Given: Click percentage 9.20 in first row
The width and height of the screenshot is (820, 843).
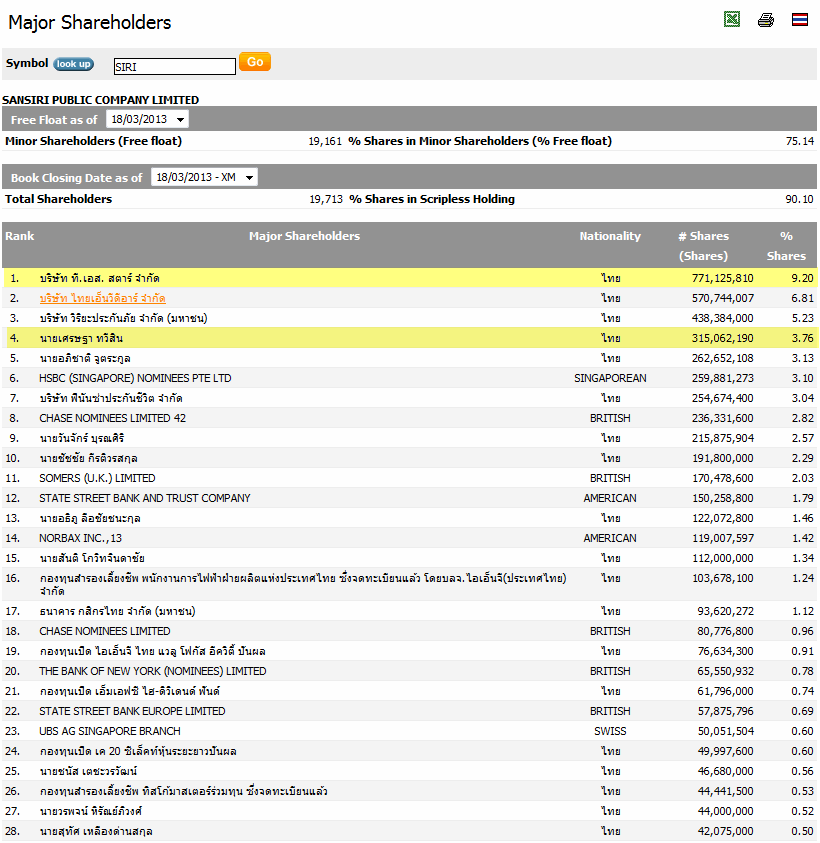Looking at the screenshot, I should (x=802, y=278).
